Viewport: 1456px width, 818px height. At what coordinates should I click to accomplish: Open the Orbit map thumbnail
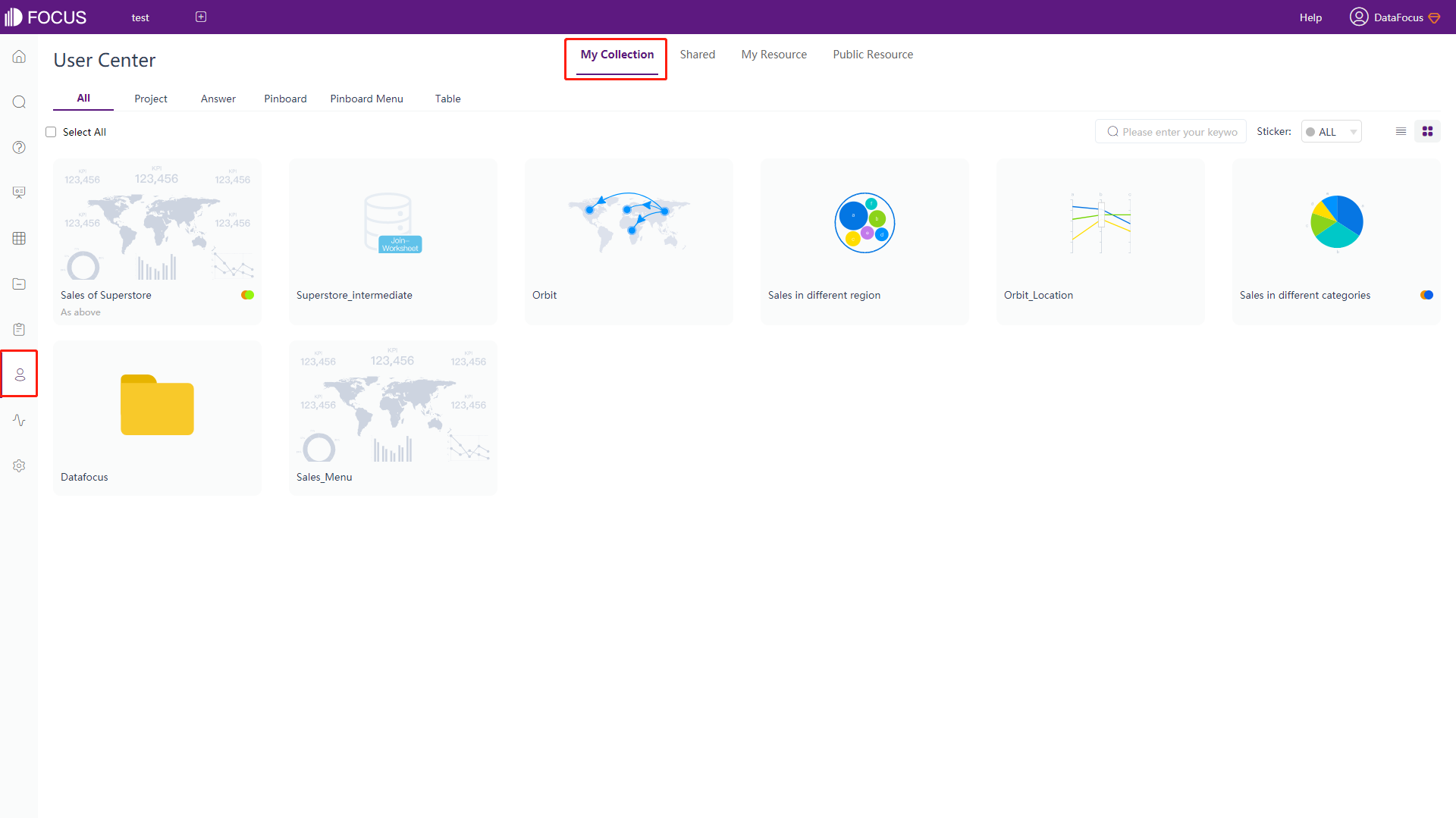629,221
